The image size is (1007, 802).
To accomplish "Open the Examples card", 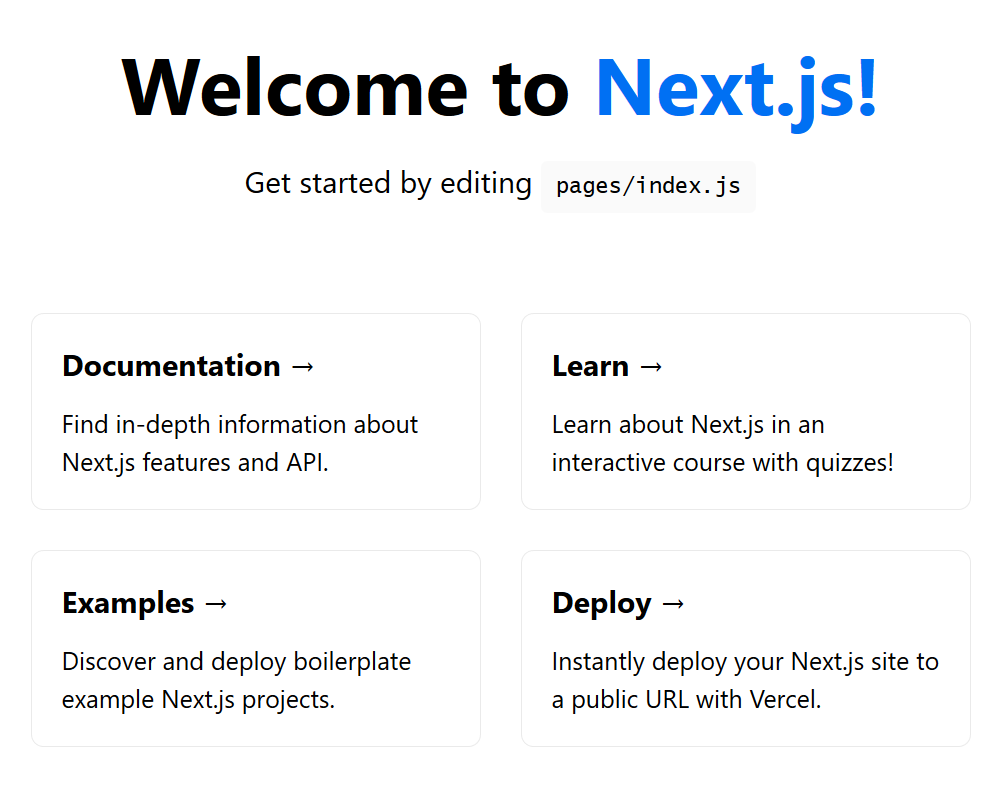I will pyautogui.click(x=256, y=648).
